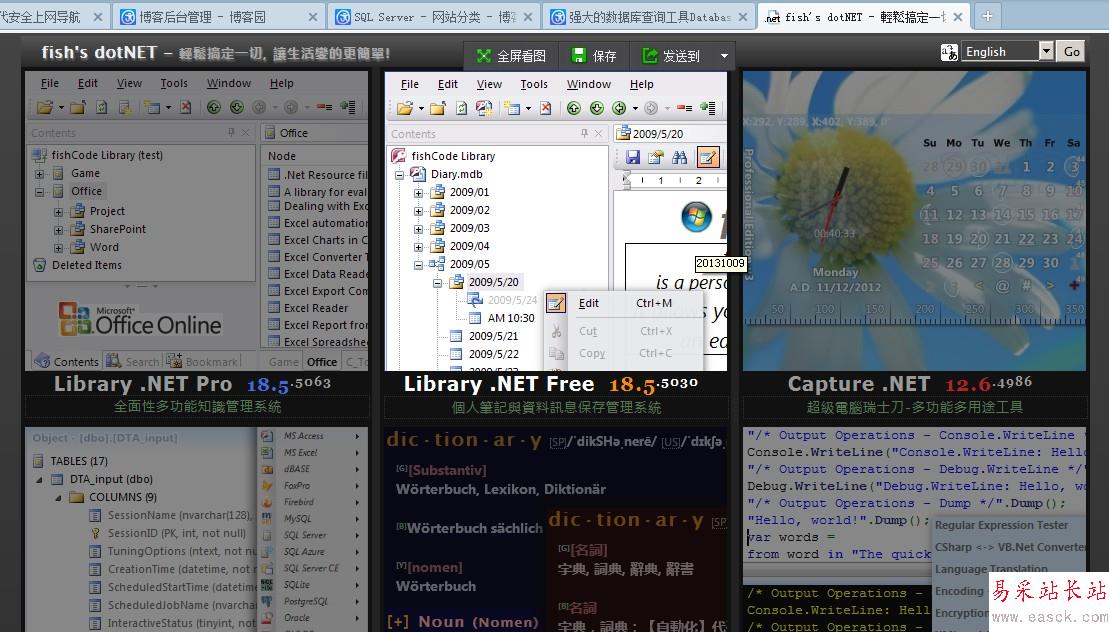Viewport: 1109px width, 632px height.
Task: Click the properties icon beside the blue save disk
Action: [656, 157]
